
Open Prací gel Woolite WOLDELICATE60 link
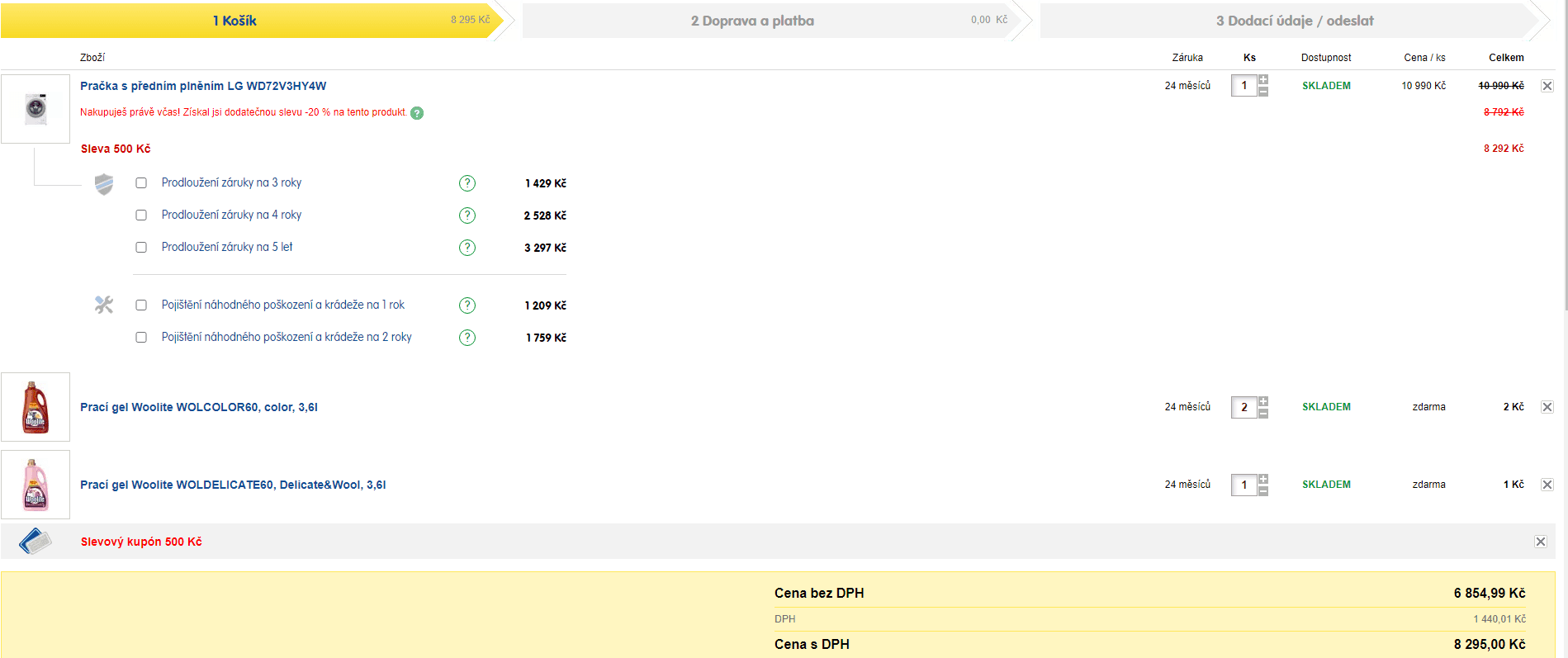(233, 485)
